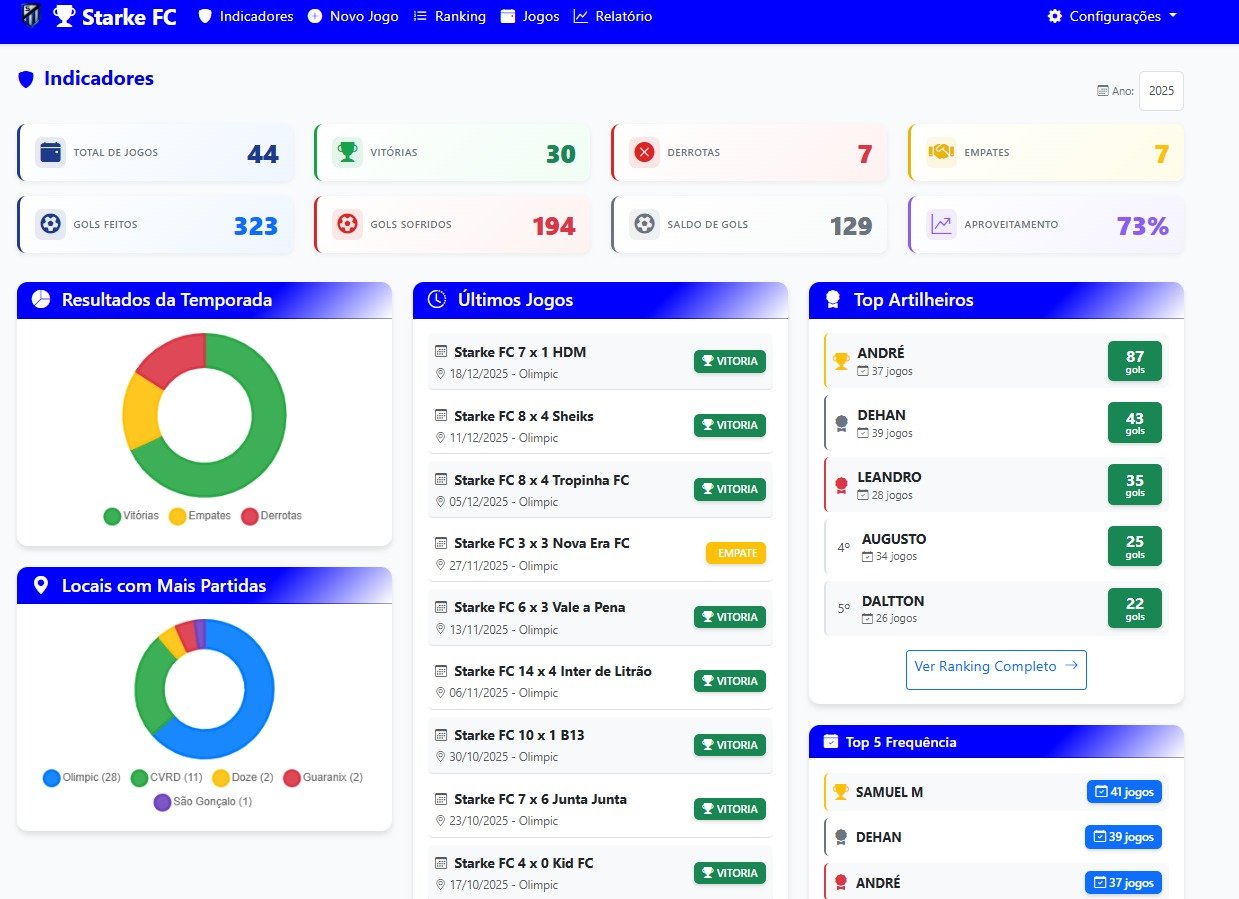Click the Olimpic (28) slice legend
Image resolution: width=1239 pixels, height=899 pixels.
[x=81, y=777]
